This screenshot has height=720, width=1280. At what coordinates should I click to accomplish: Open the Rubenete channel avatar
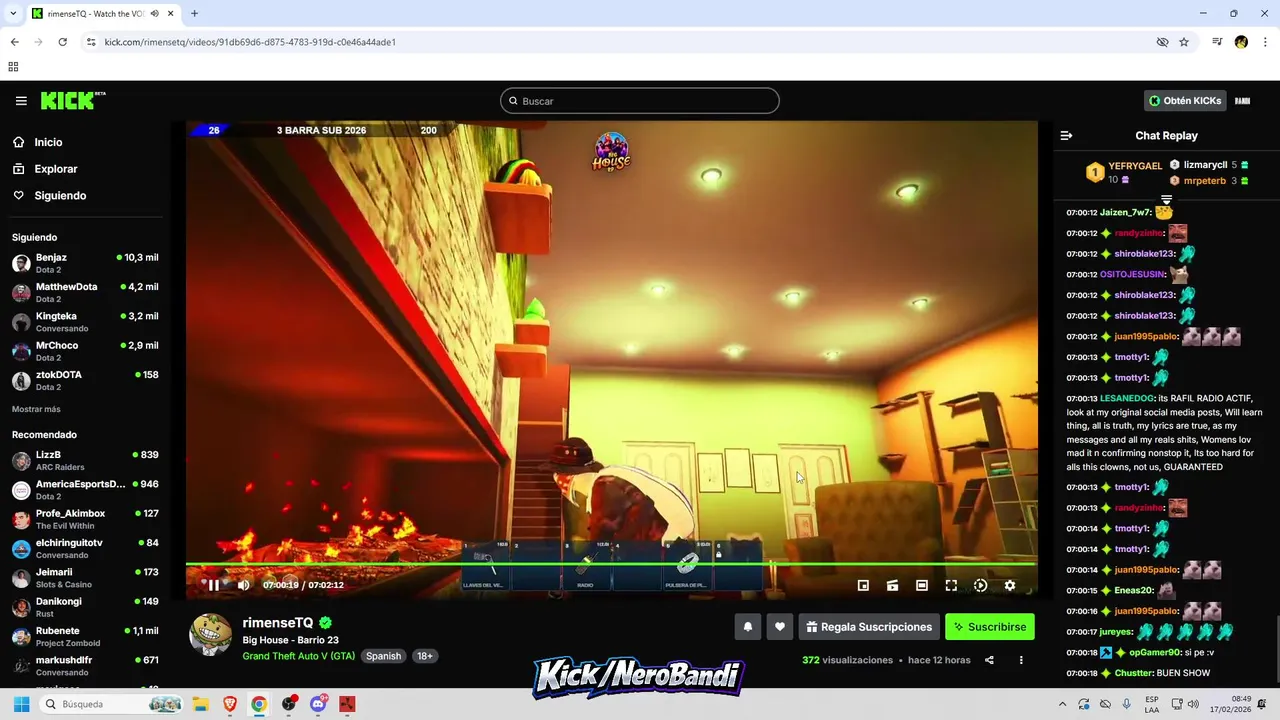tap(21, 637)
